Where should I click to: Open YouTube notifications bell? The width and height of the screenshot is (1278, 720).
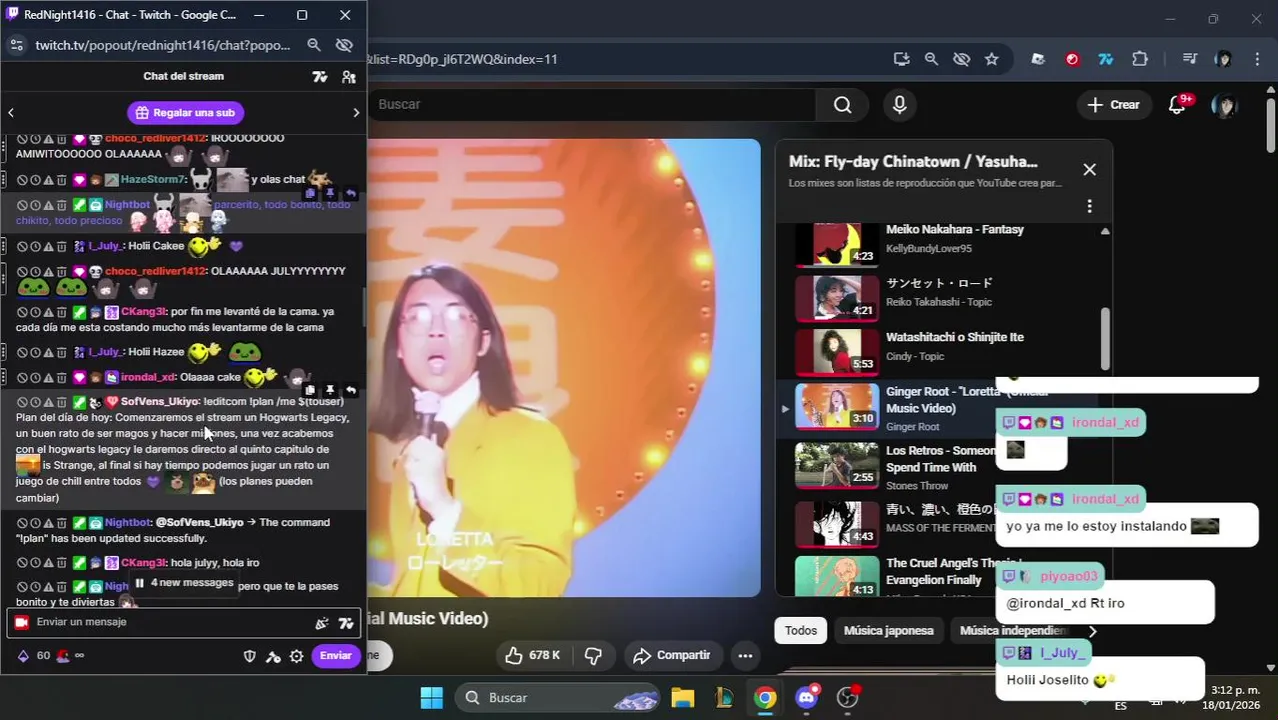(1178, 105)
